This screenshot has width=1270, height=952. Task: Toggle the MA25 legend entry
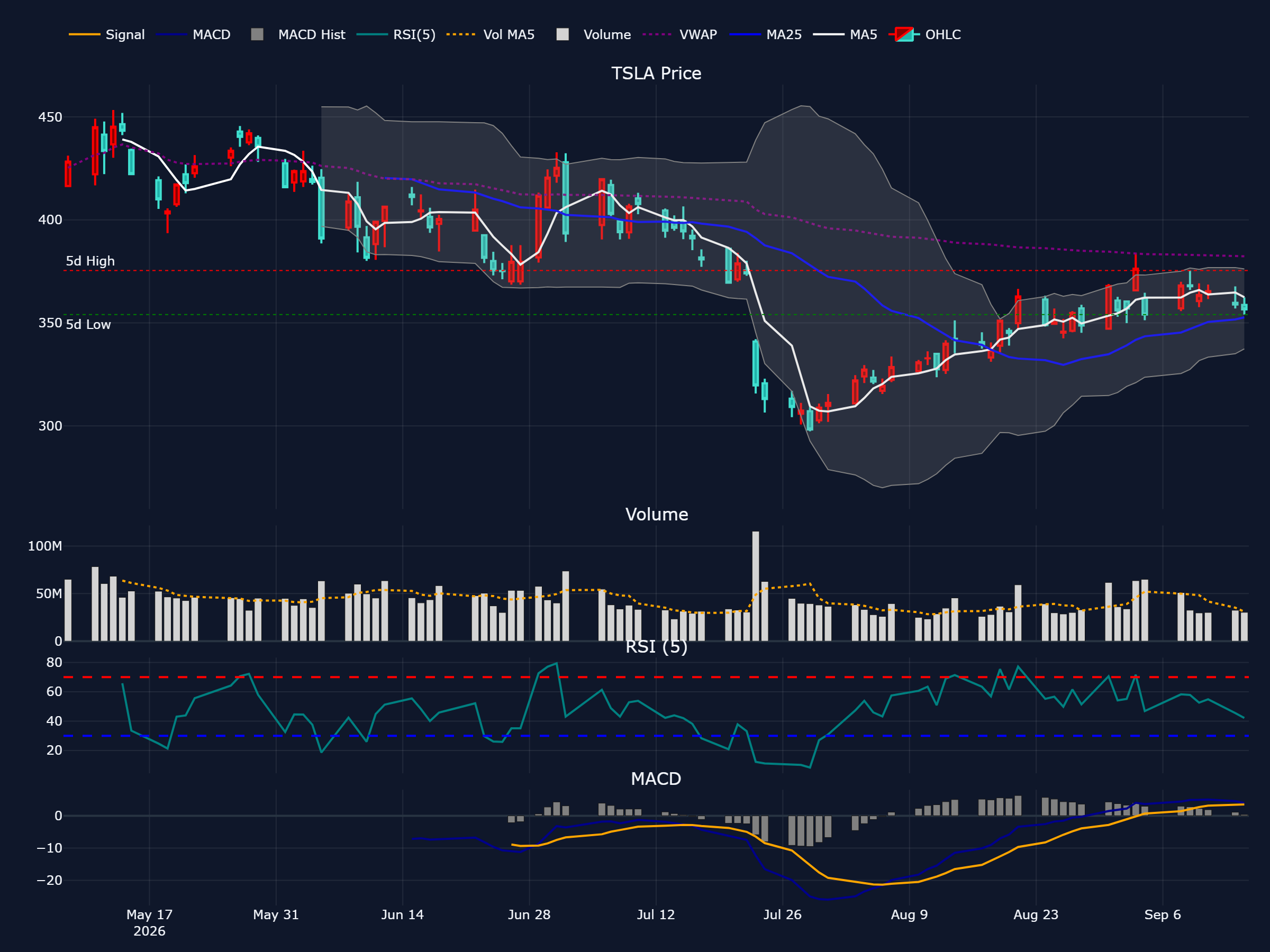[765, 34]
